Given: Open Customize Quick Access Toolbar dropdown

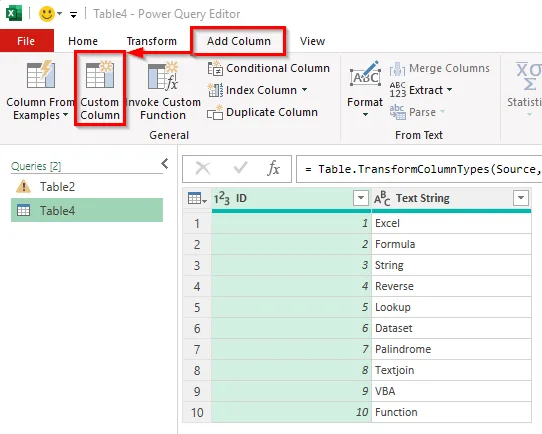Looking at the screenshot, I should click(x=73, y=15).
